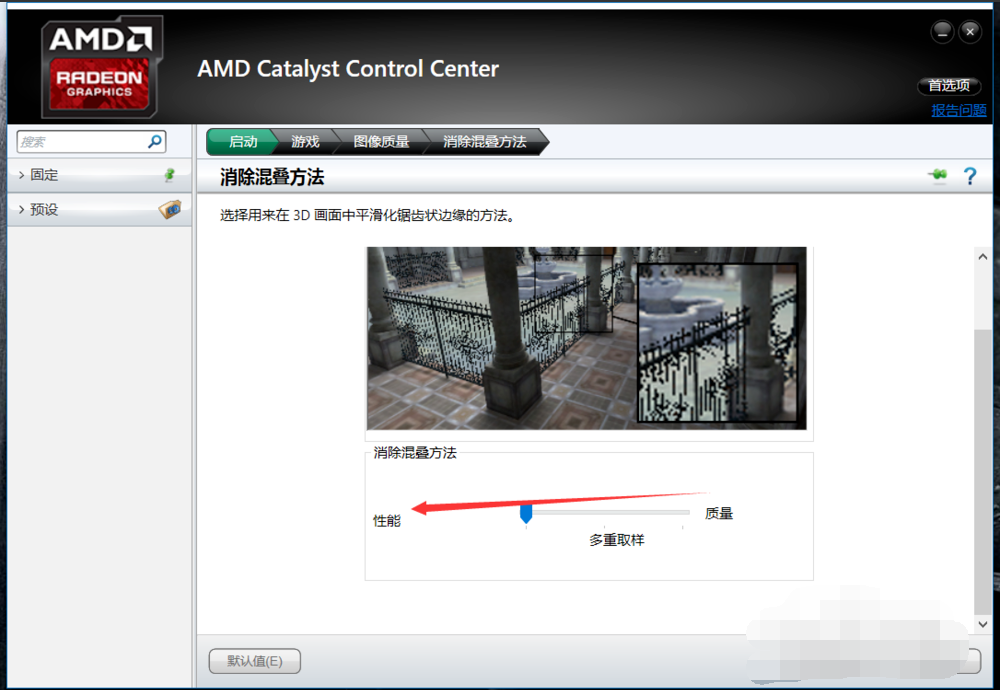The image size is (1000, 690).
Task: Click the green pin icon beside 固定
Action: [169, 175]
